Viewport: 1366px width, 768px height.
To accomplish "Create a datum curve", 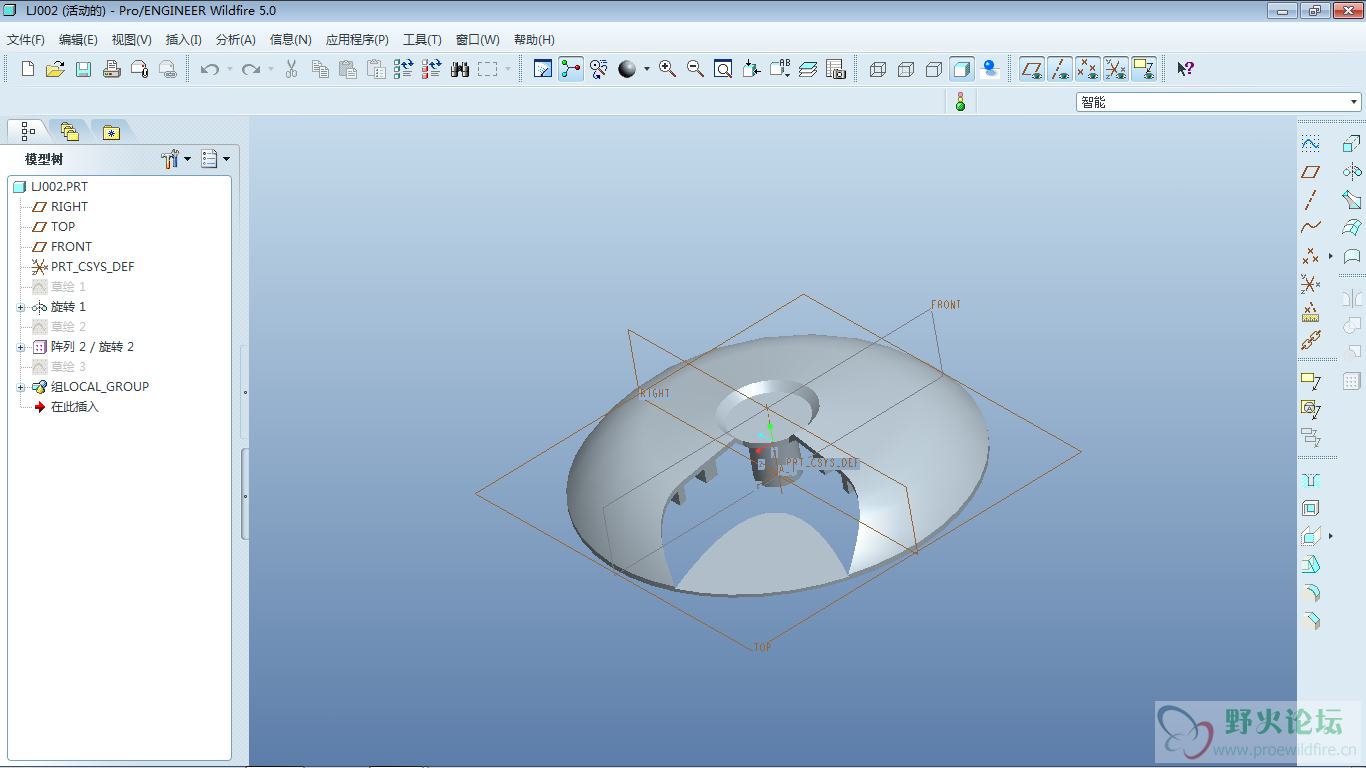I will coord(1310,228).
